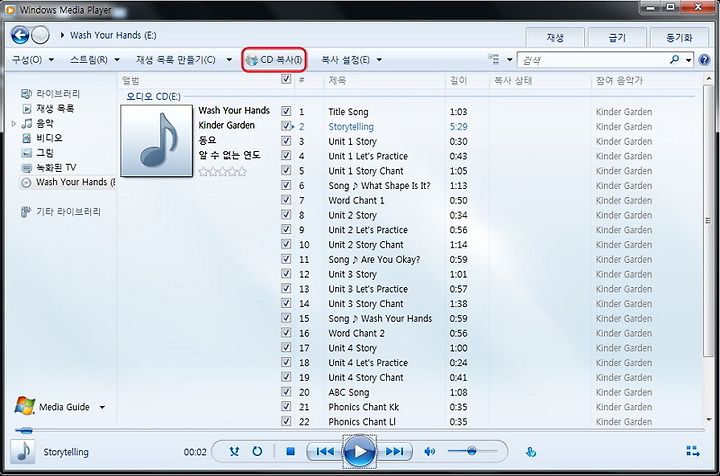Click the greyed Forward navigation button
Screen dimensions: 720x476
click(40, 35)
